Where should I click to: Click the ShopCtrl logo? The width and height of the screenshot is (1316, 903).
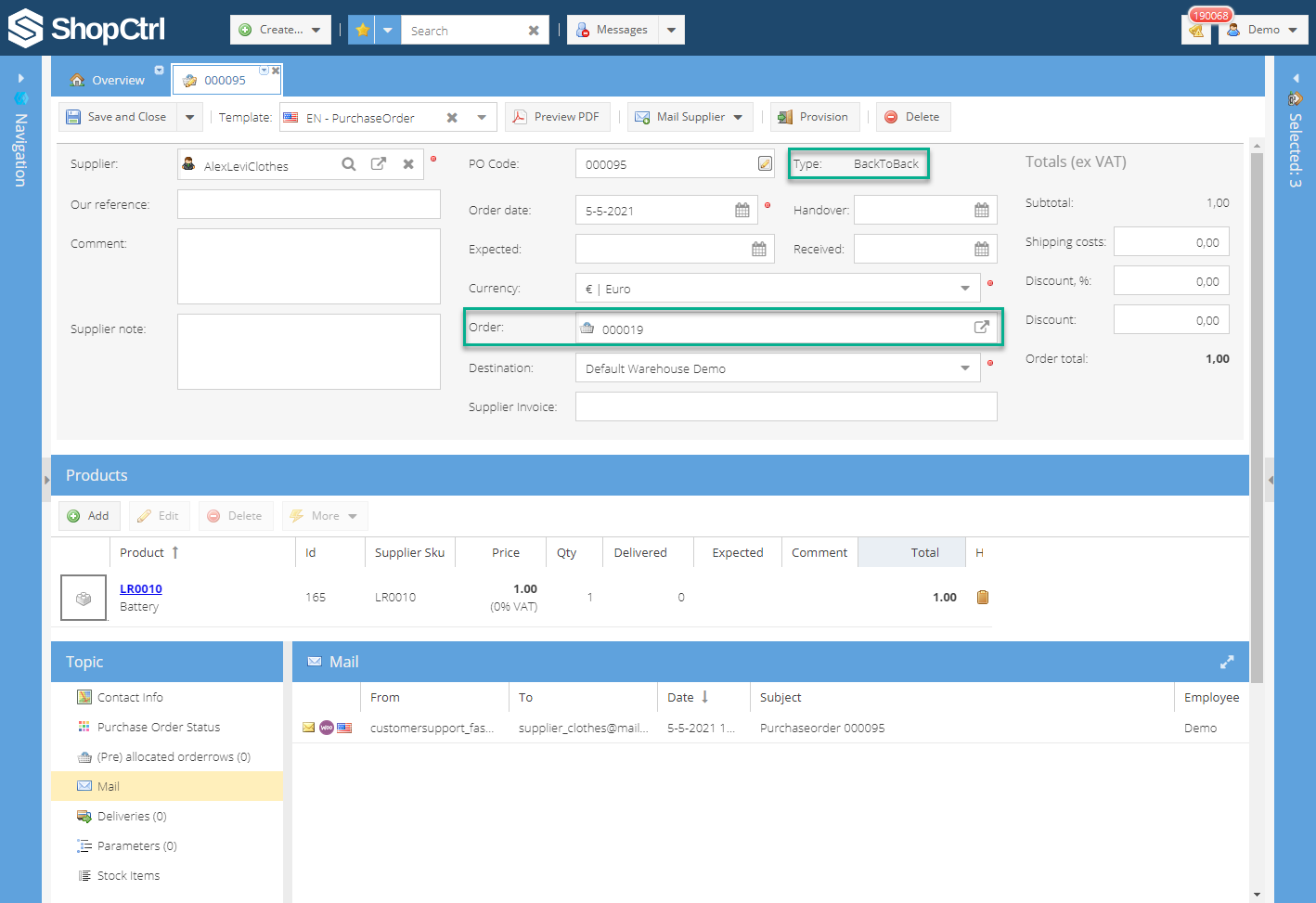point(86,29)
